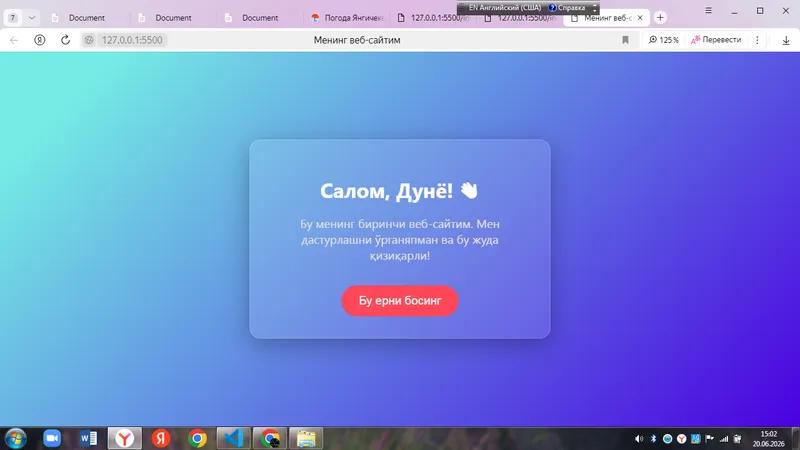Viewport: 800px width, 450px height.
Task: Launch Visual Studio Code from the taskbar
Action: click(x=233, y=438)
